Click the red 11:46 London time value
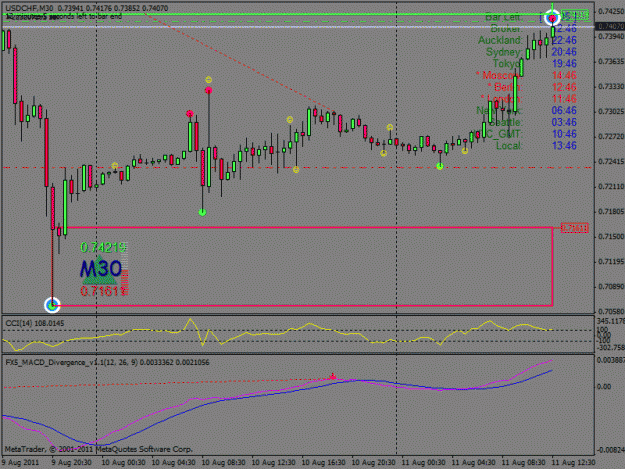The height and width of the screenshot is (469, 625). [564, 98]
